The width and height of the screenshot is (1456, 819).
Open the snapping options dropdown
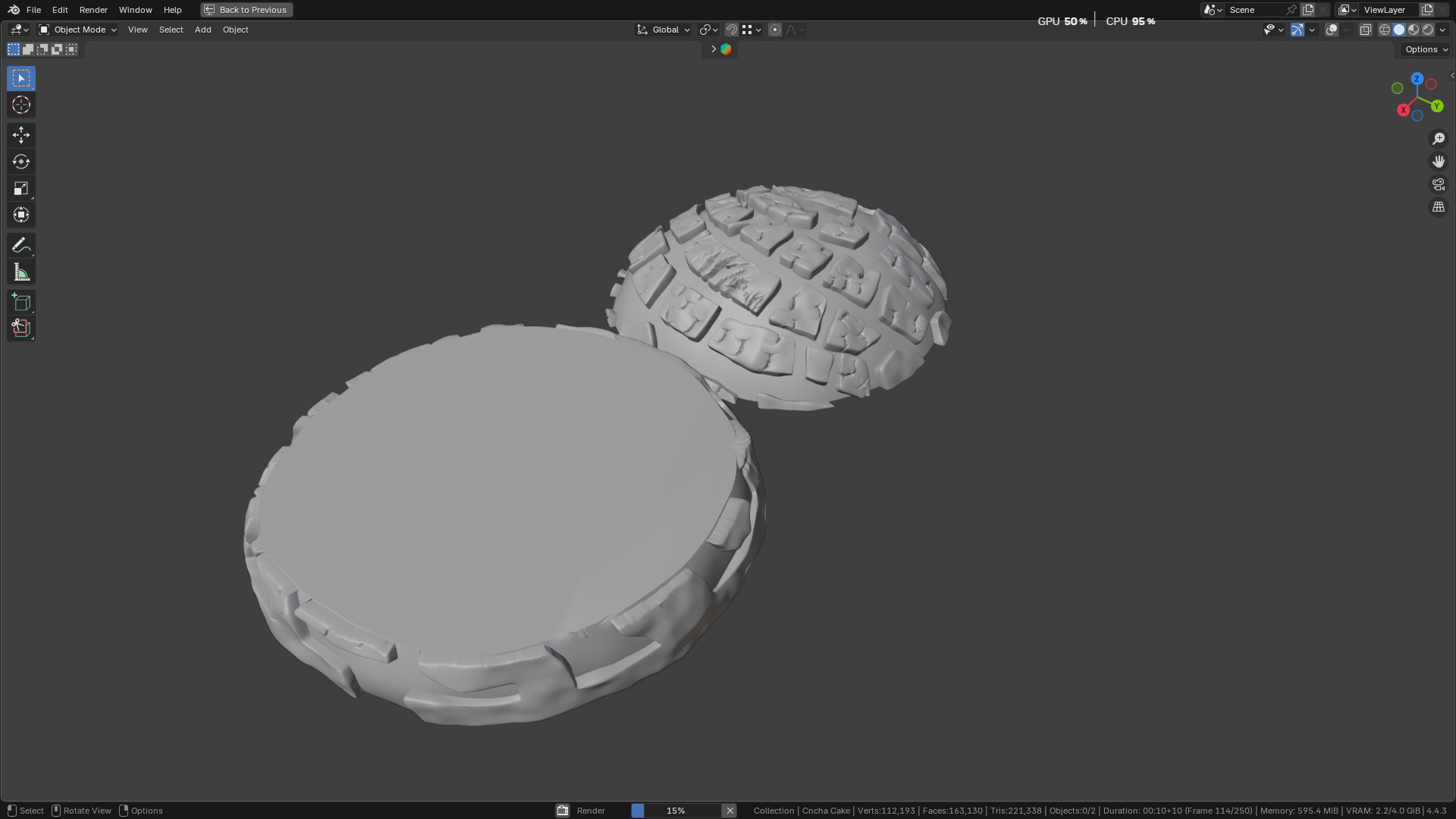[x=752, y=30]
